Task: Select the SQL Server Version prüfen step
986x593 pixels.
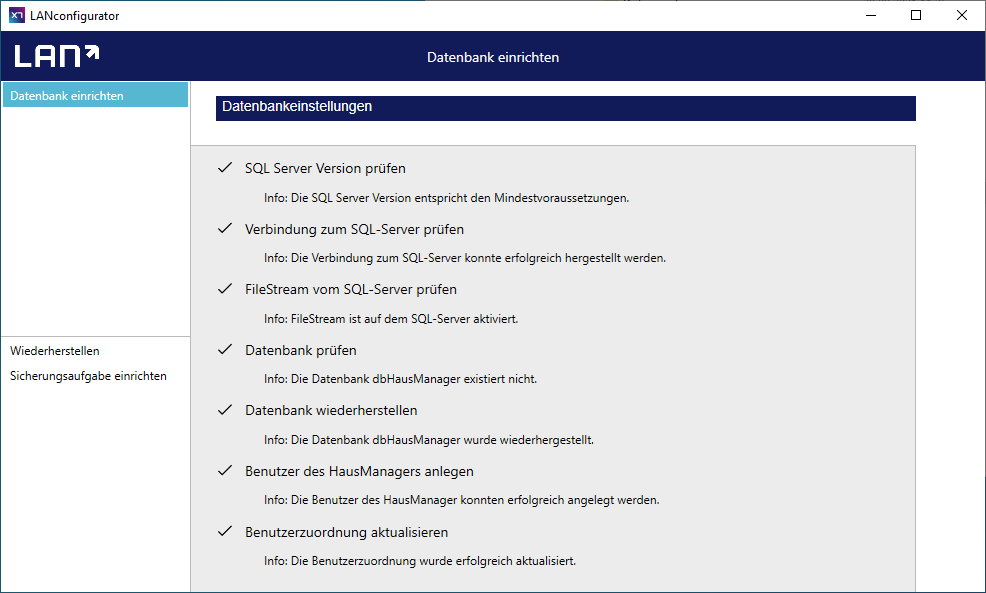Action: tap(325, 168)
